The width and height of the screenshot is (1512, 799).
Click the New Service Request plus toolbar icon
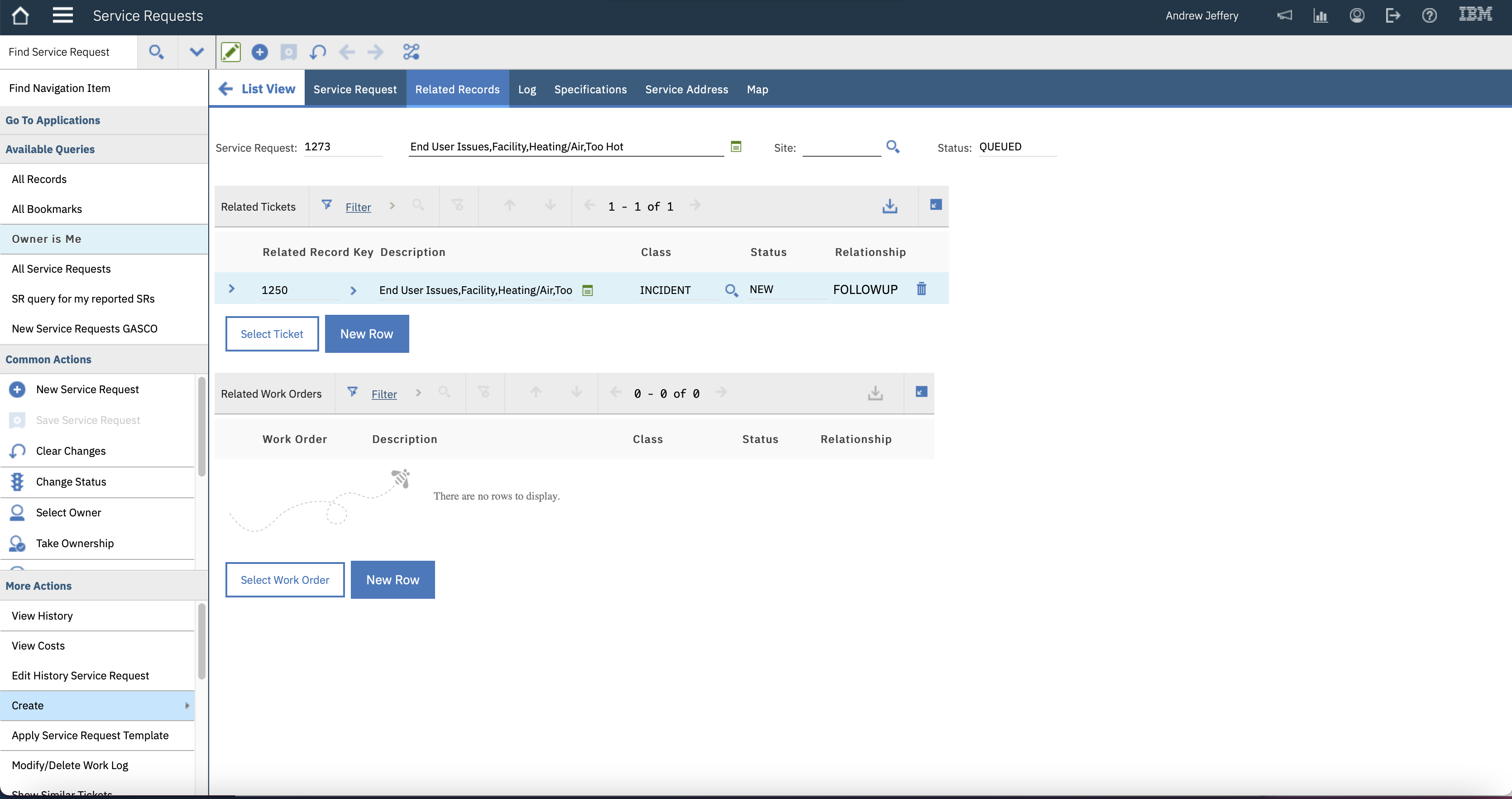(x=259, y=52)
